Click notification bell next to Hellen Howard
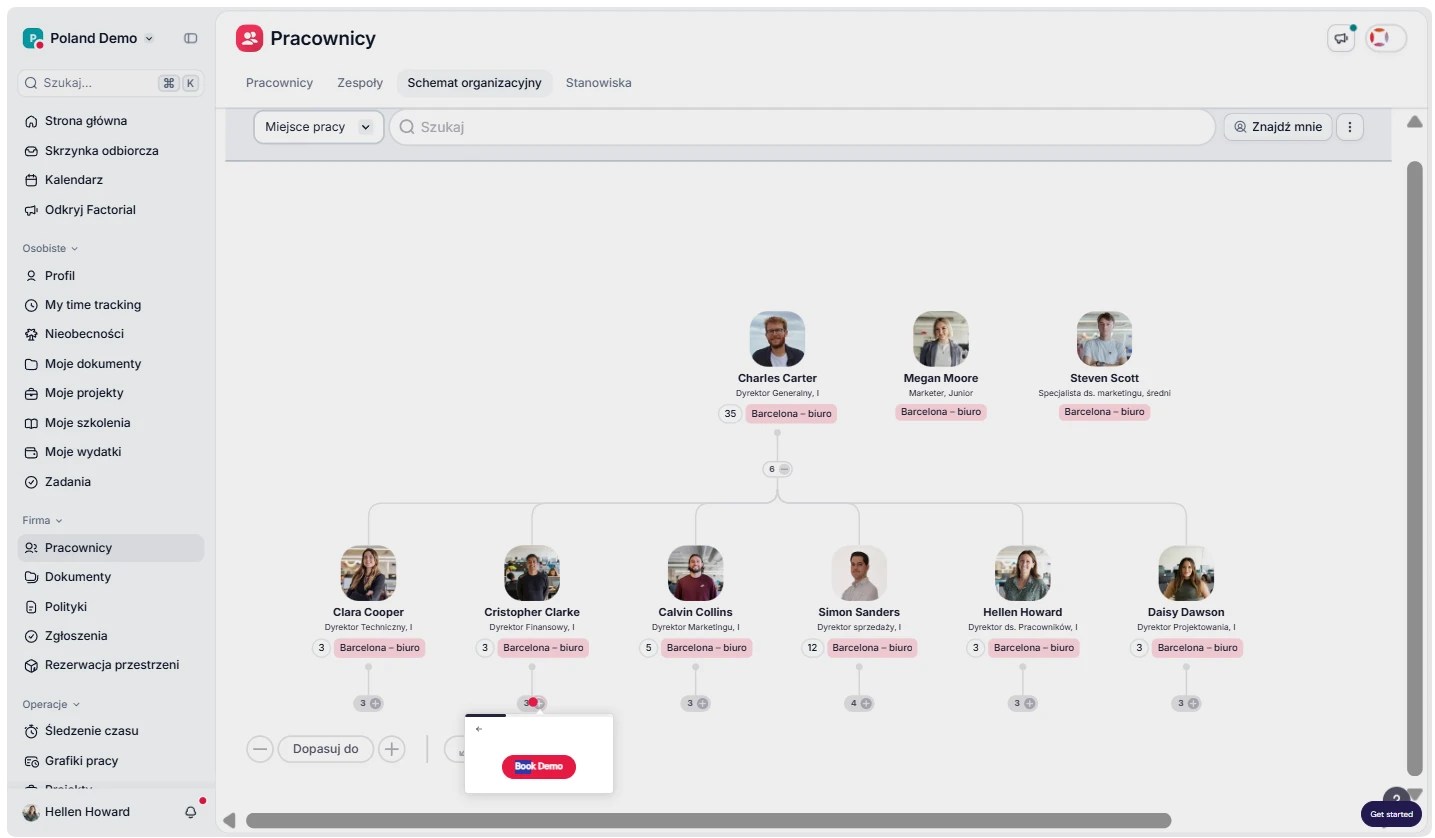Screen dimensions: 1435x838 tap(191, 812)
